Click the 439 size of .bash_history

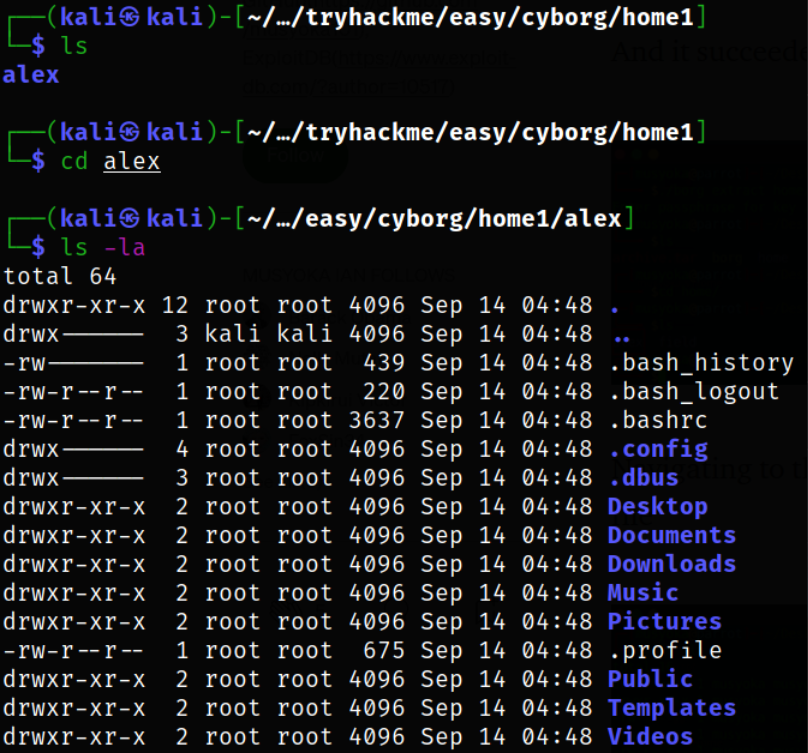[x=384, y=363]
